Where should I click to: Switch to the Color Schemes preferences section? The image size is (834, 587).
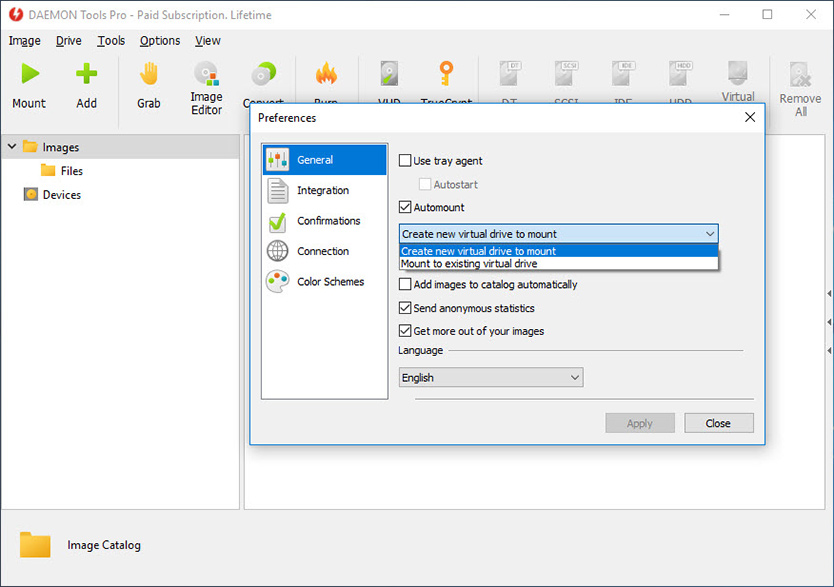pos(330,281)
